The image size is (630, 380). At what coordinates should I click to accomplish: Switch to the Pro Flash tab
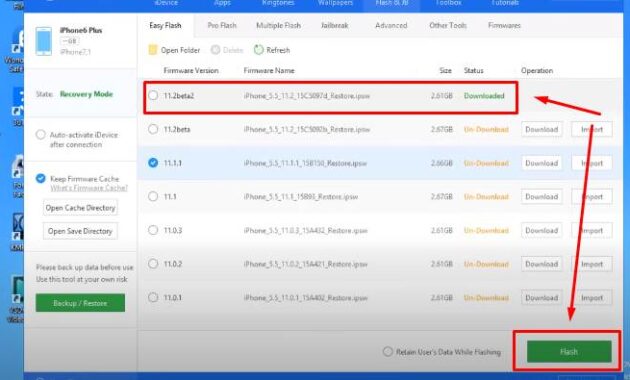(222, 25)
